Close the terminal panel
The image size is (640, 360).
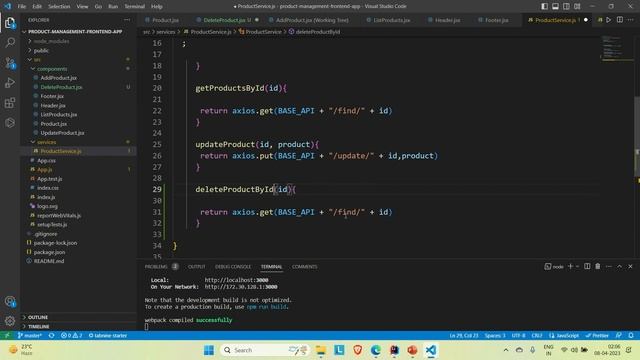pos(630,266)
